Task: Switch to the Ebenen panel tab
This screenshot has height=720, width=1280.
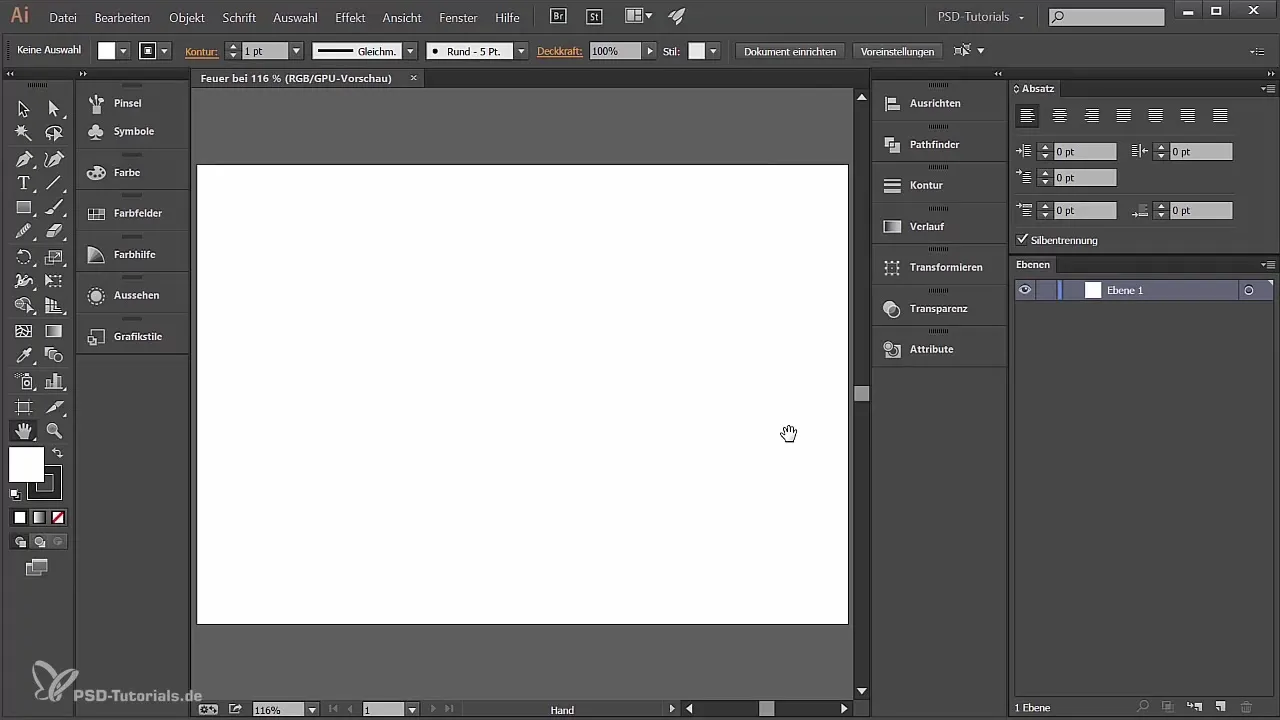Action: [x=1033, y=265]
